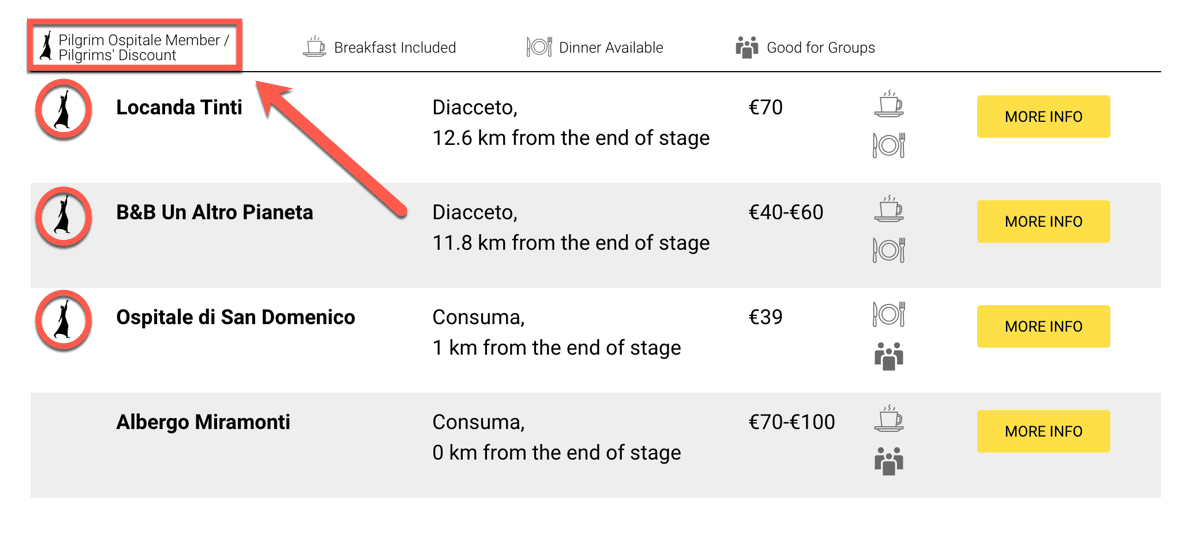Click the groups icon for Ospitale di San Domenico
Screen dimensions: 1200x533
click(x=889, y=356)
